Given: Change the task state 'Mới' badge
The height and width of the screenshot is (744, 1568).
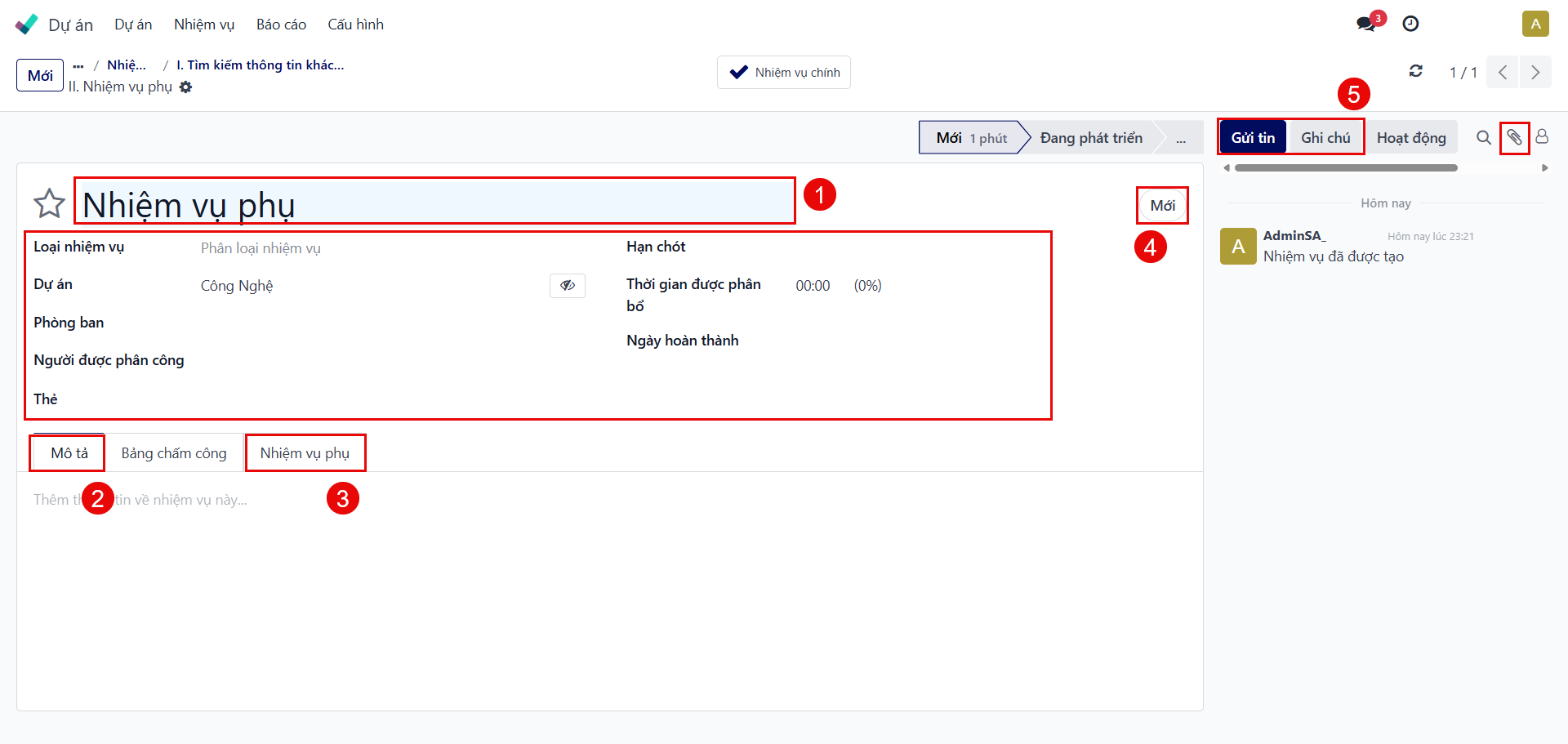Looking at the screenshot, I should point(1162,206).
